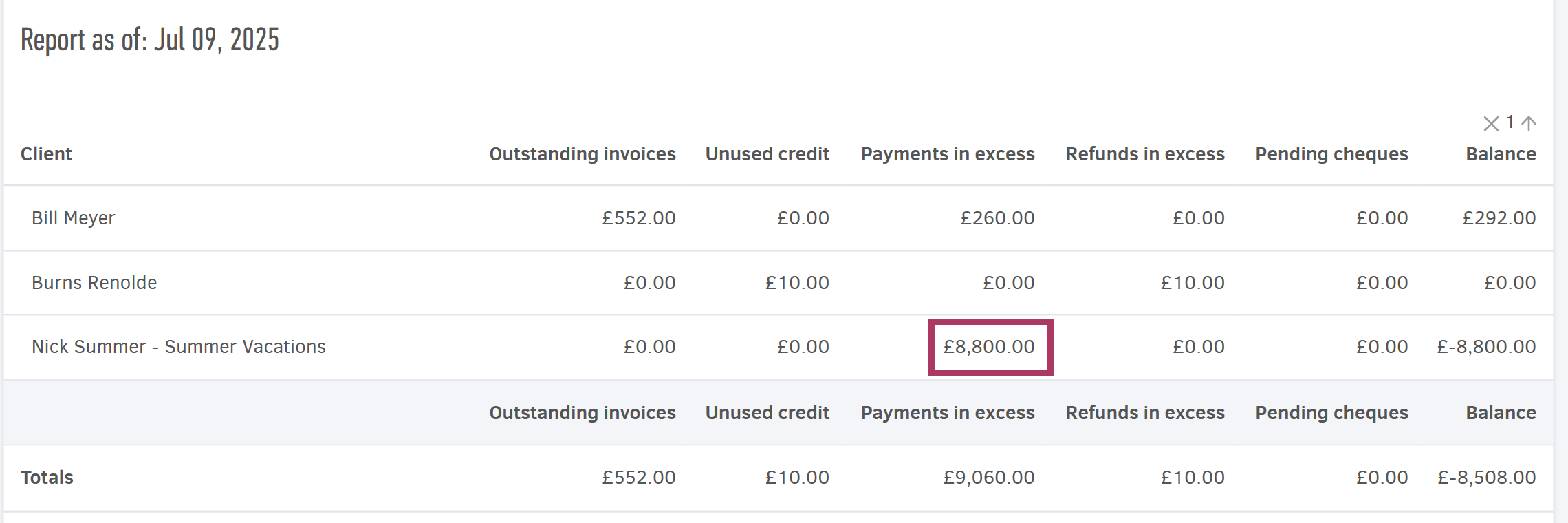This screenshot has height=523, width=1568.
Task: Sort by top Unused credit header
Action: click(x=767, y=154)
